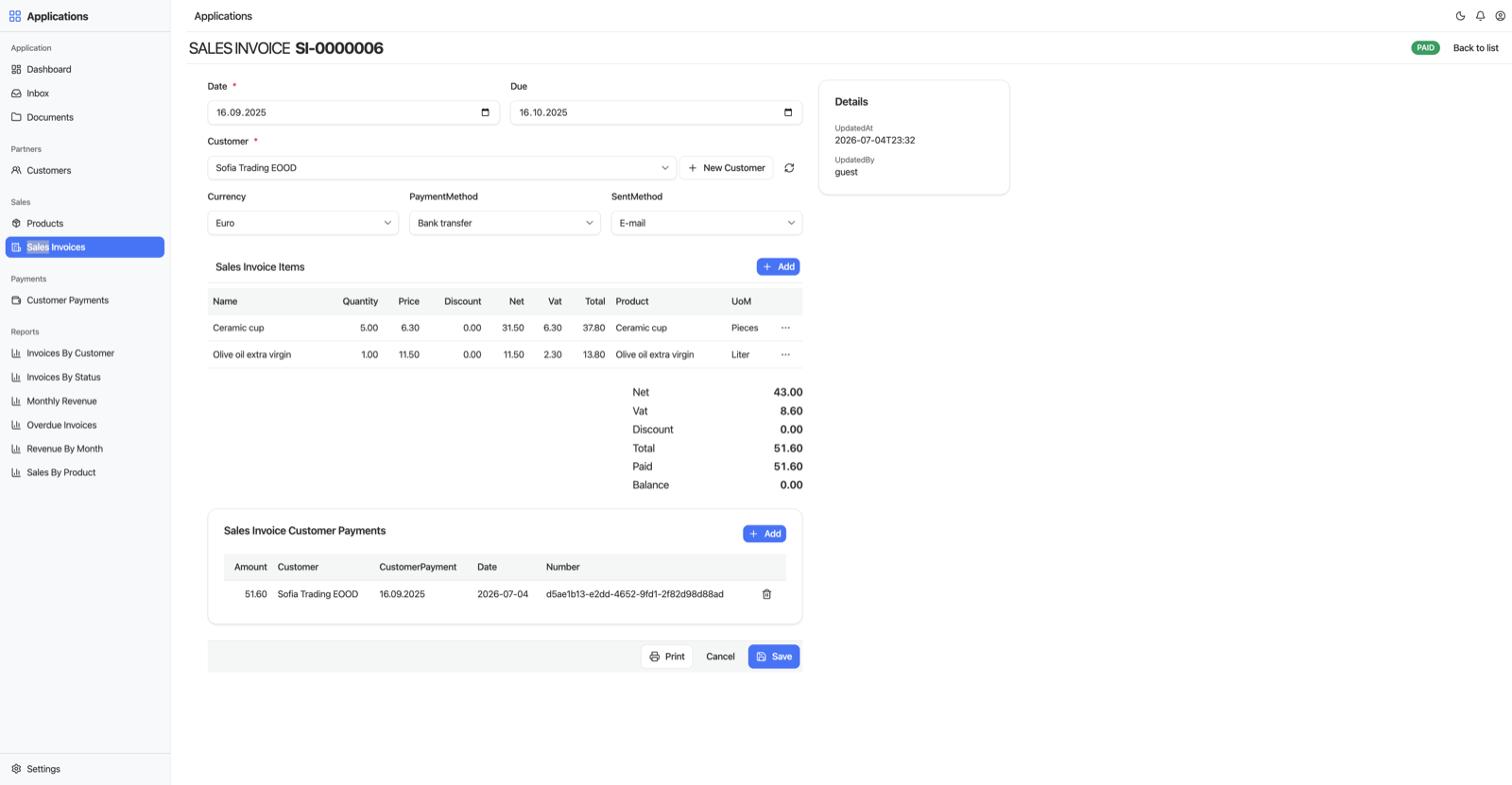This screenshot has height=785, width=1512.
Task: Save the sales invoice
Action: pyautogui.click(x=774, y=657)
